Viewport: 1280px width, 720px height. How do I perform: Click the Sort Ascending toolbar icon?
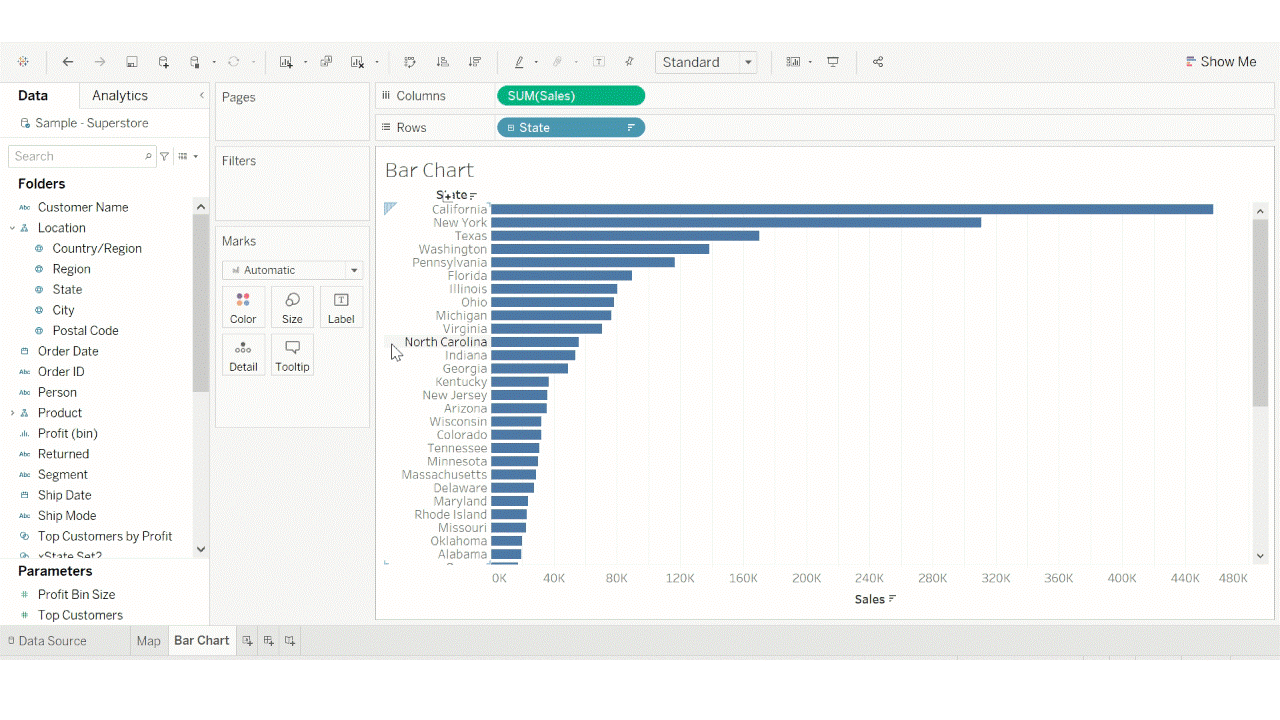pyautogui.click(x=443, y=62)
